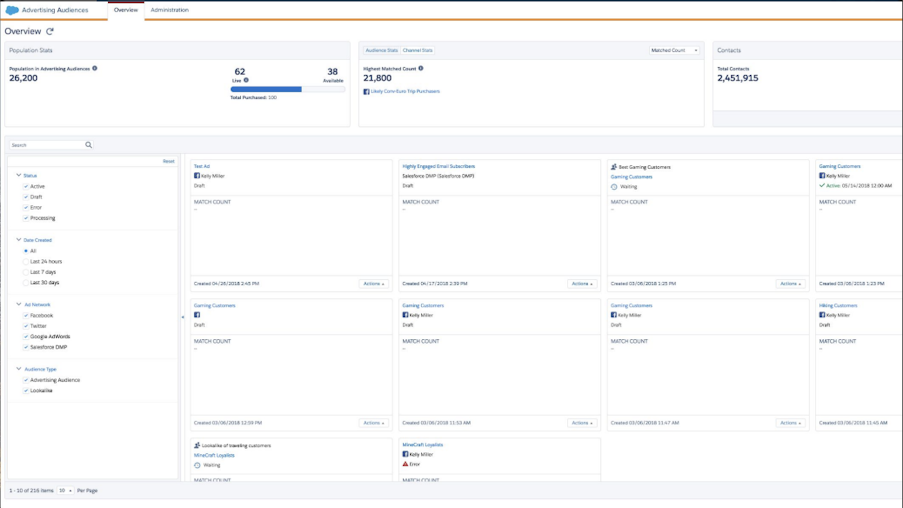This screenshot has height=508, width=903.
Task: Open Actions menu on Highly Engaged Email Subscribers
Action: coord(582,283)
